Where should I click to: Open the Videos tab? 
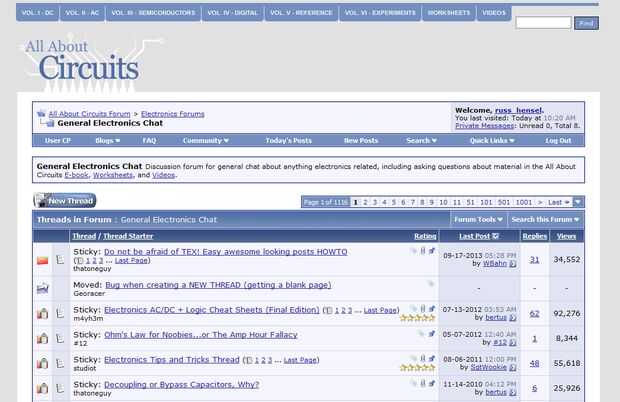494,13
